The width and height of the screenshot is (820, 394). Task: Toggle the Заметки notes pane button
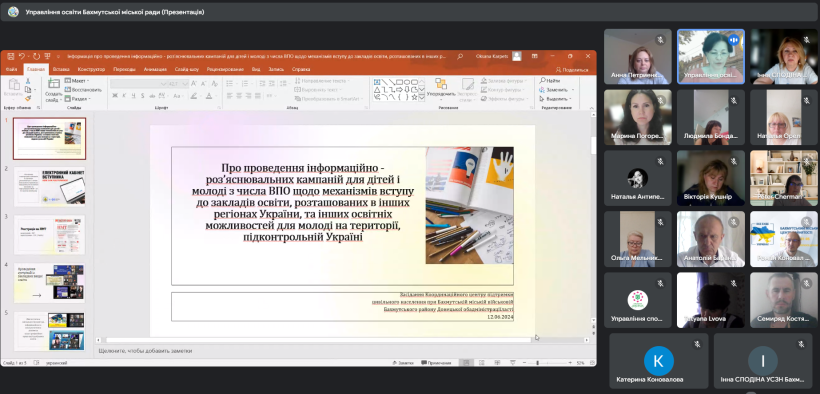(402, 363)
